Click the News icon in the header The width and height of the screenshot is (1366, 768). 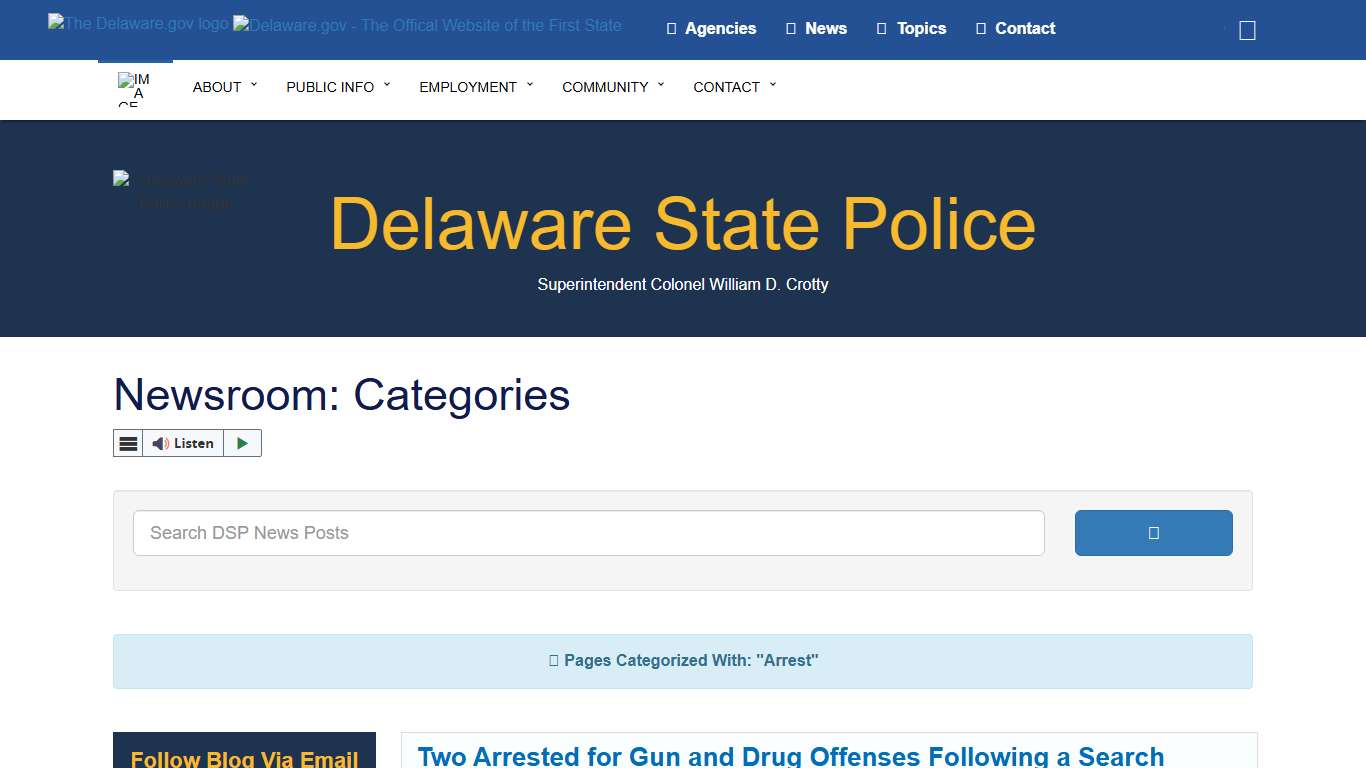(789, 28)
